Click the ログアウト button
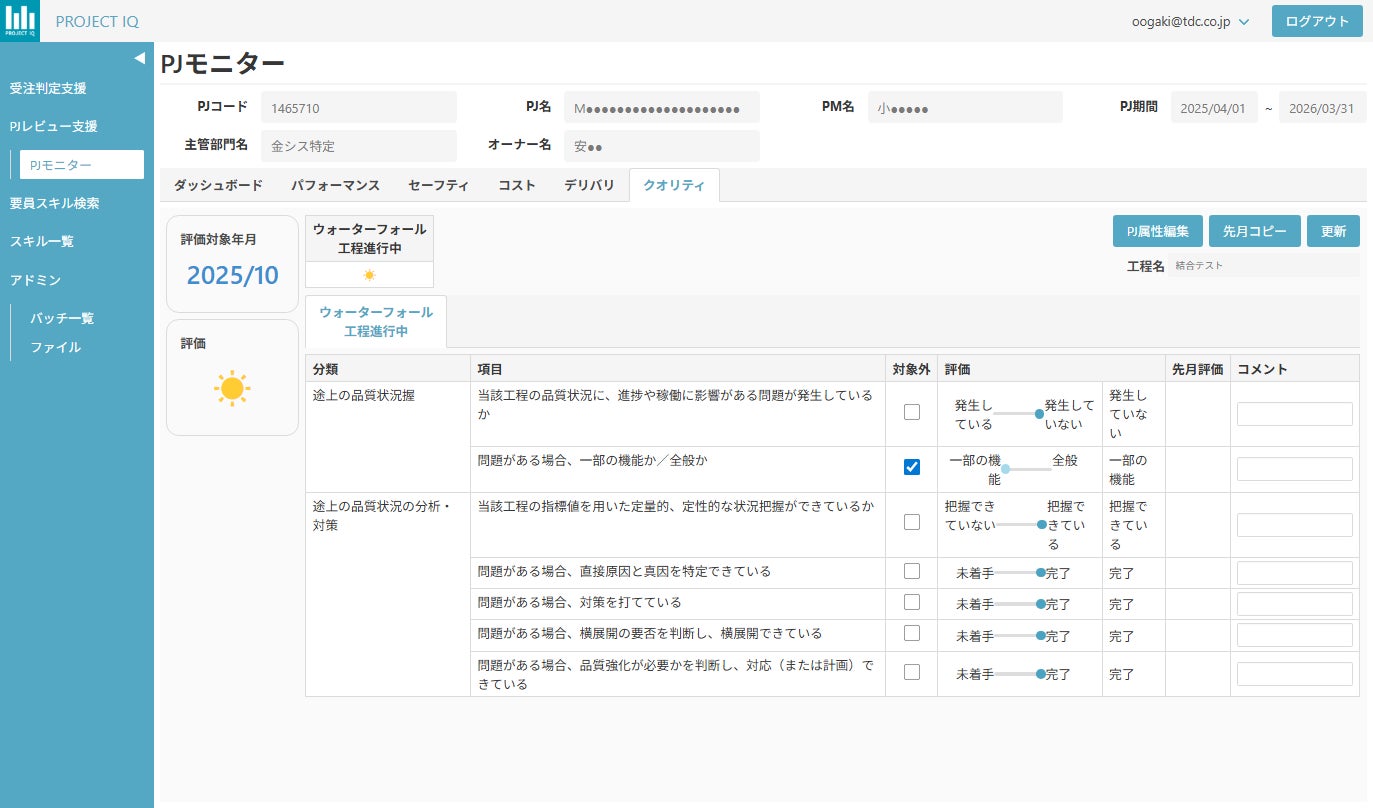 point(1316,21)
